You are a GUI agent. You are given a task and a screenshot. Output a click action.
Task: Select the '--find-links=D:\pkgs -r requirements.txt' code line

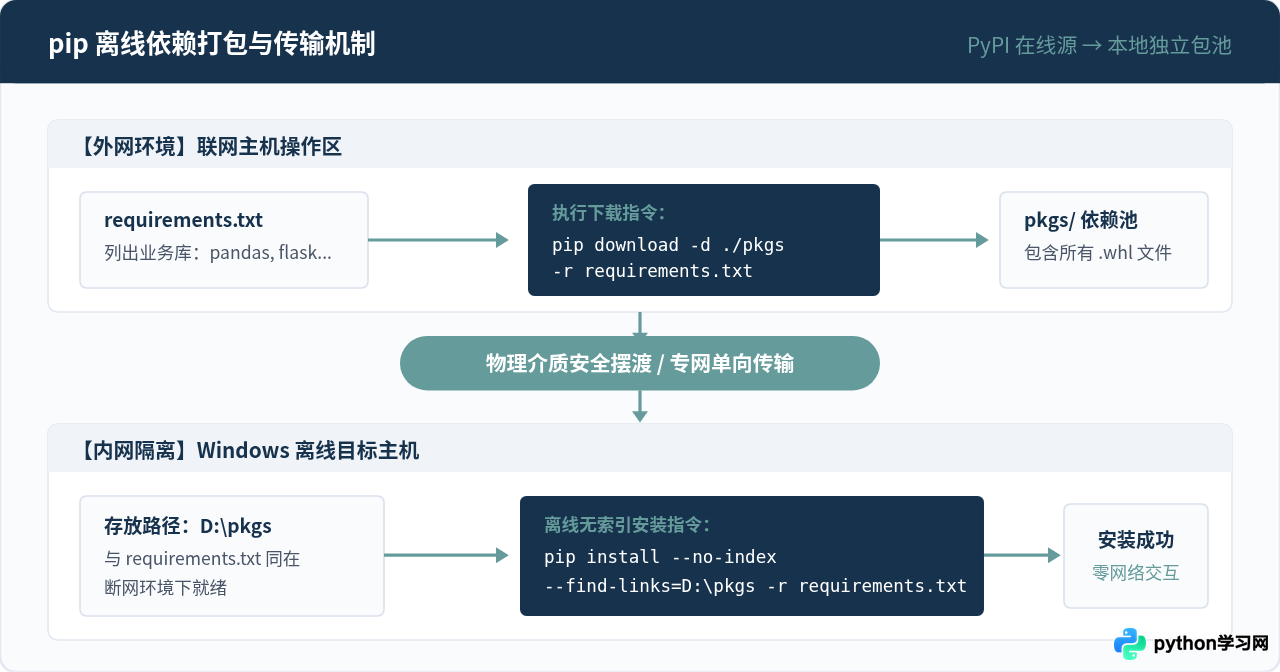[x=755, y=586]
